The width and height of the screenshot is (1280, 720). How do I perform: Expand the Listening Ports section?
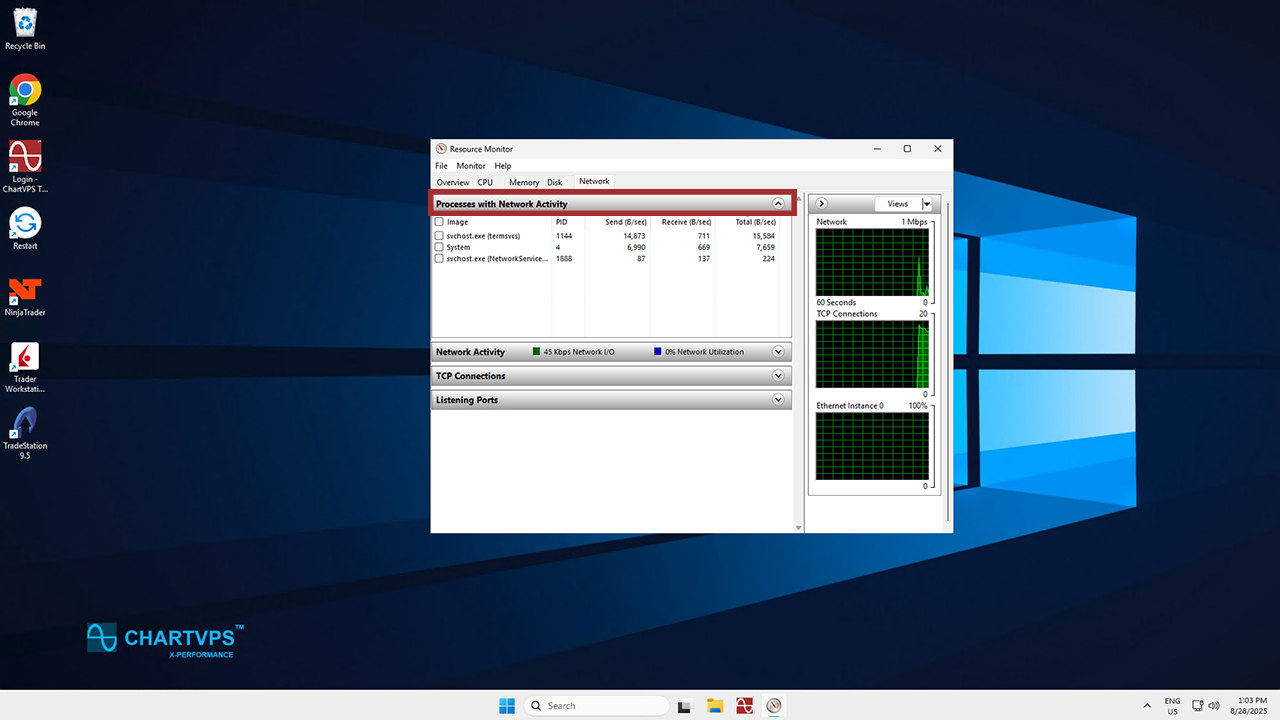tap(778, 400)
